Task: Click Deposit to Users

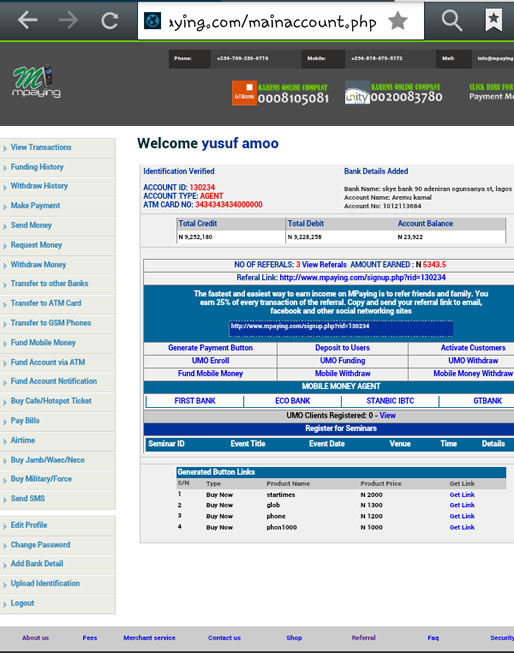Action: pos(342,348)
